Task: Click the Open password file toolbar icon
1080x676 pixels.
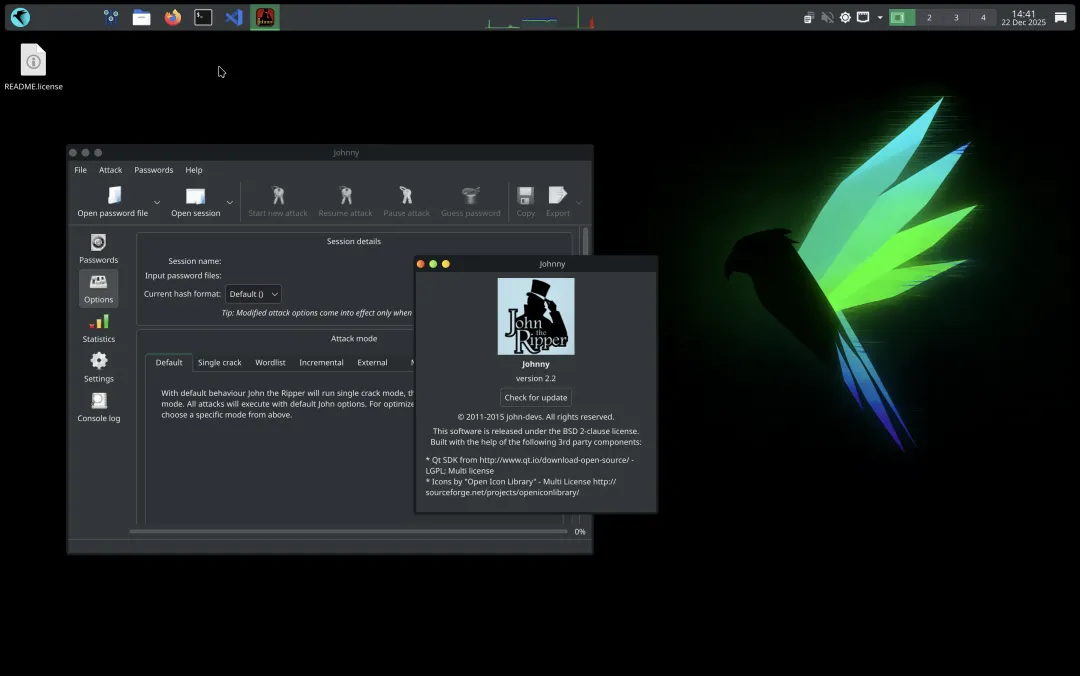Action: 113,196
